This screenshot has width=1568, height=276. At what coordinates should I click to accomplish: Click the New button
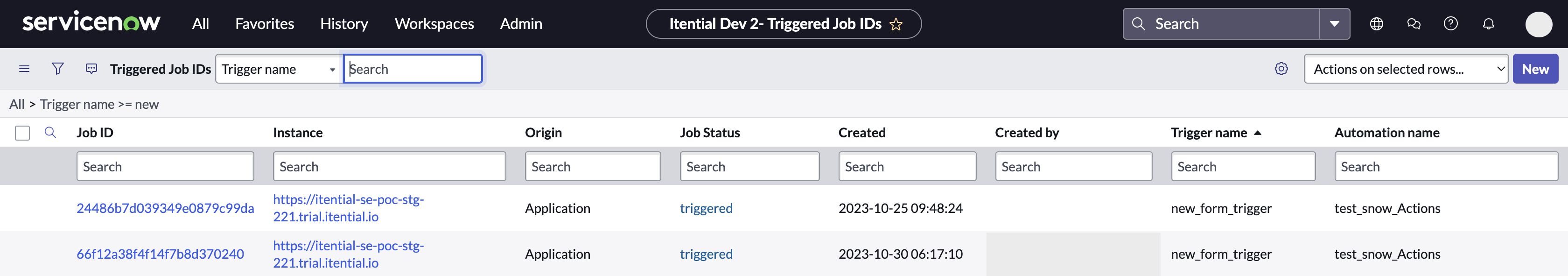tap(1535, 69)
